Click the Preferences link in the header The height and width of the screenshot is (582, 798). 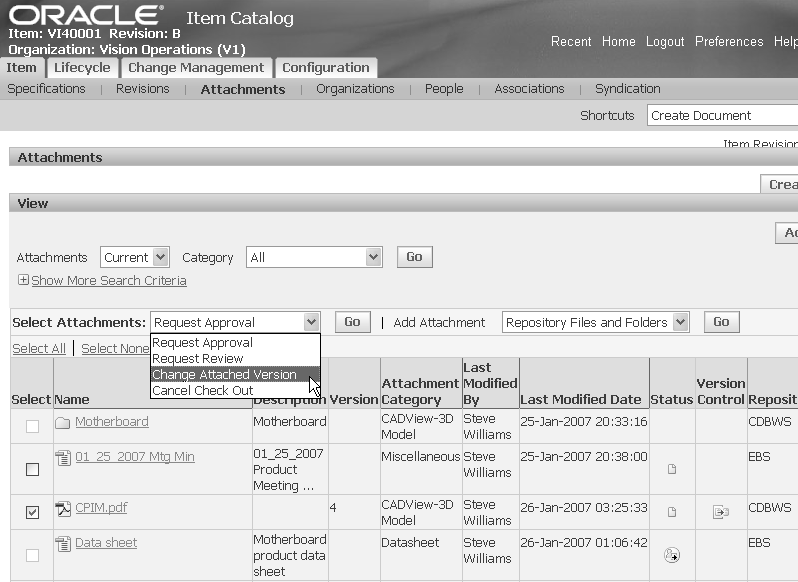point(729,41)
